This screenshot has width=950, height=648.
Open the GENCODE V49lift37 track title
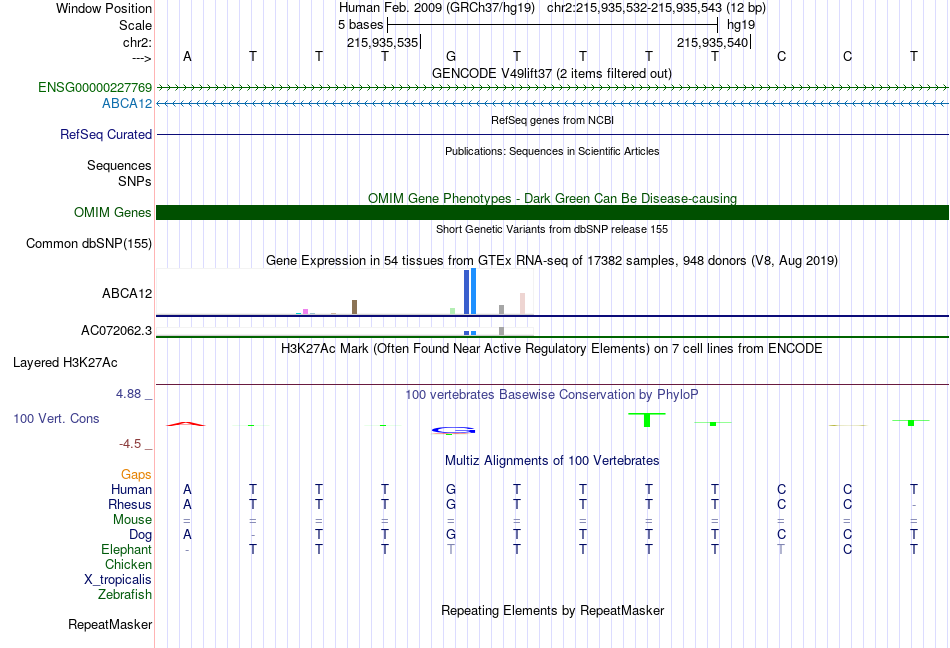[552, 73]
